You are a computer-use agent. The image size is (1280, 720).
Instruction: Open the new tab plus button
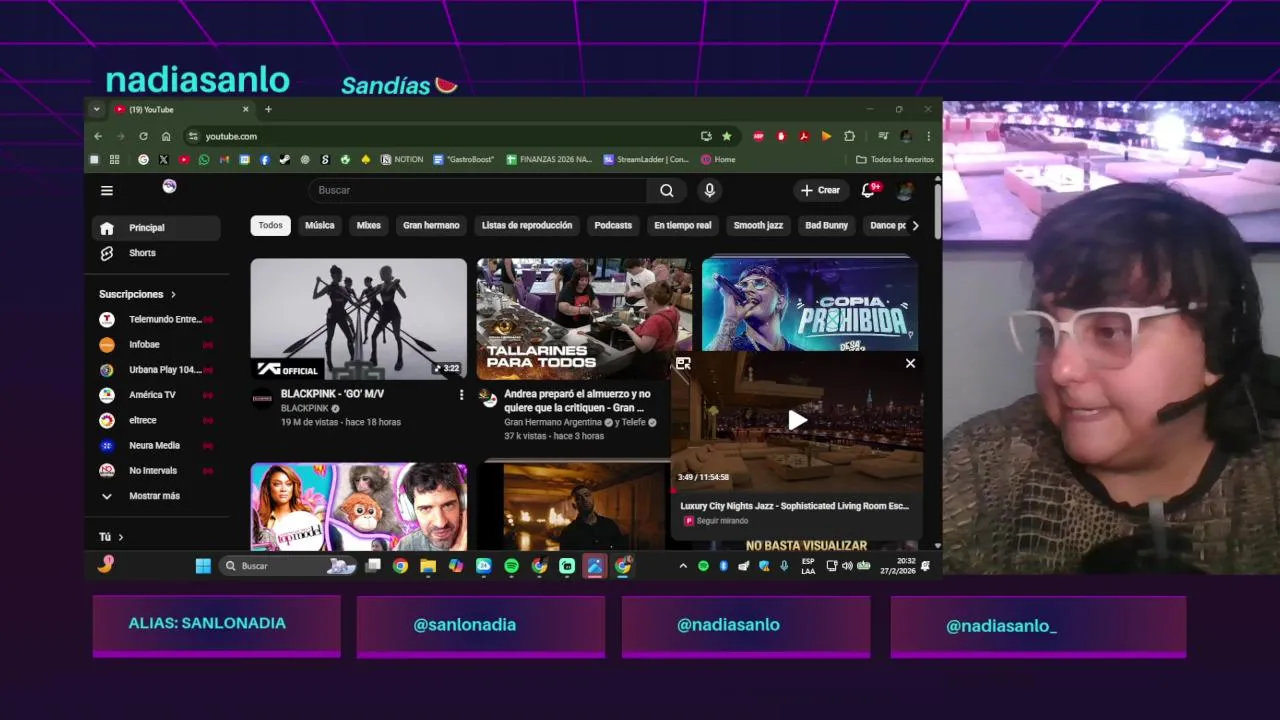[268, 109]
